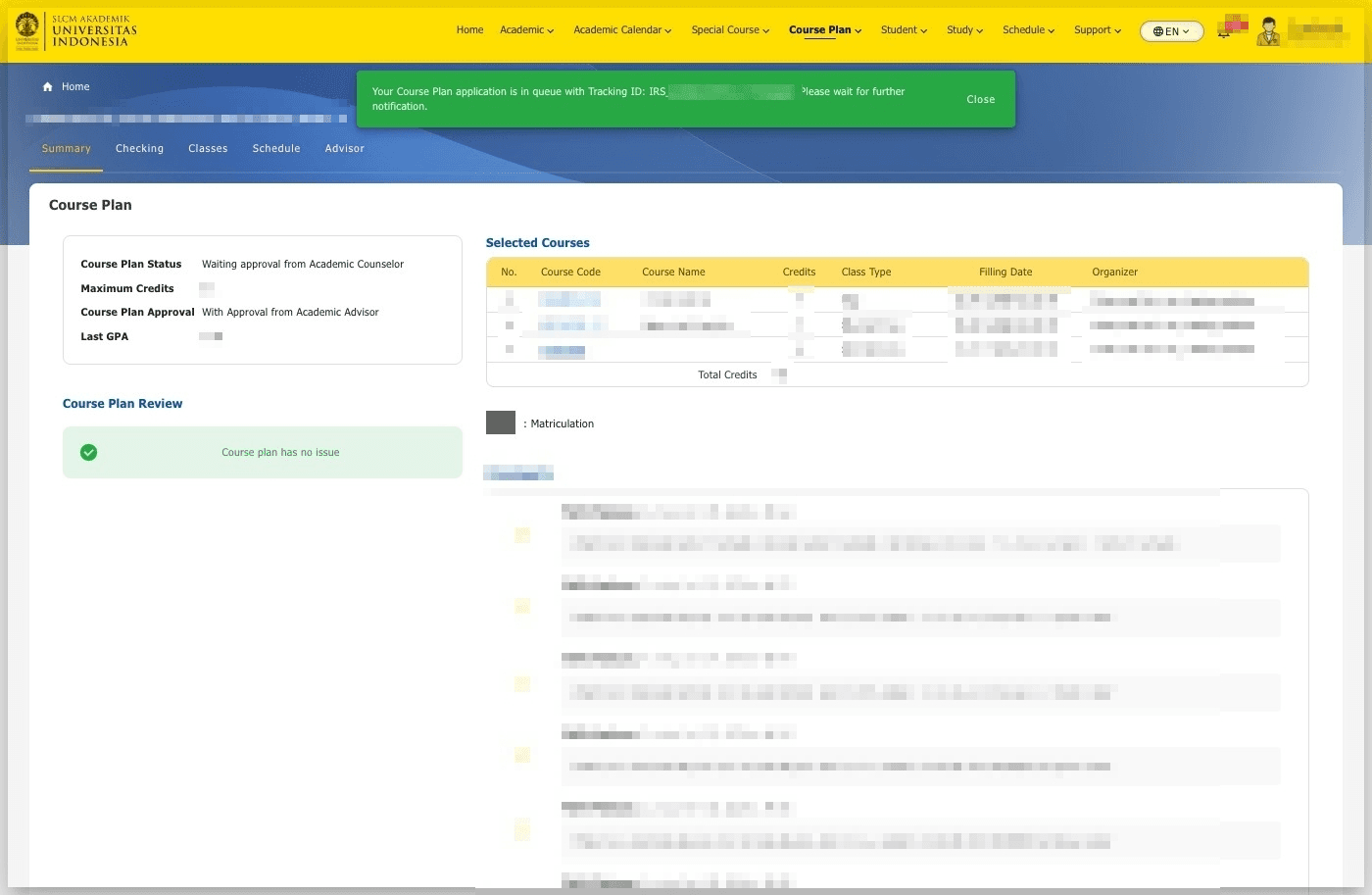Click 'With Approval from Academic Advisor' text
The height and width of the screenshot is (895, 1372).
tap(290, 313)
